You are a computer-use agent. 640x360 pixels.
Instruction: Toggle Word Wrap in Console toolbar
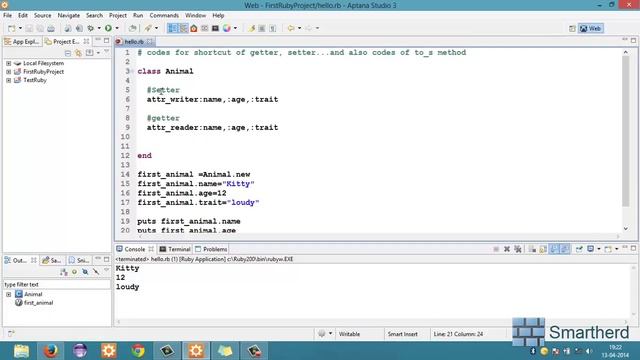tap(554, 249)
